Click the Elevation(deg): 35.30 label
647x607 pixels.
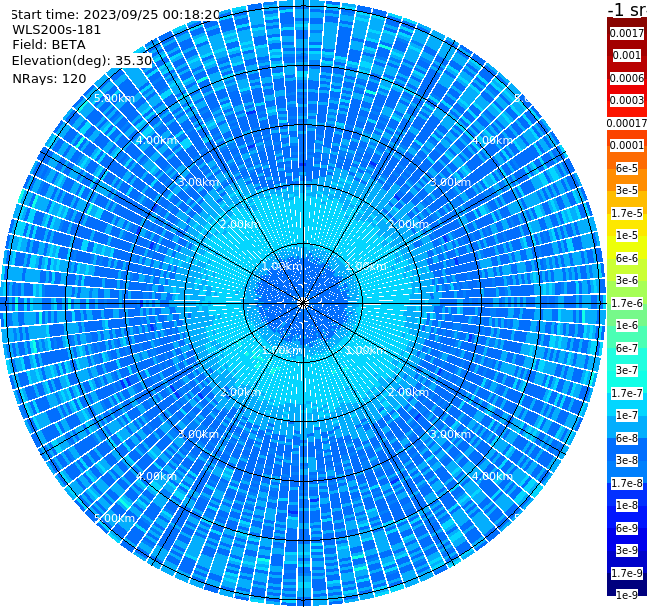point(82,61)
